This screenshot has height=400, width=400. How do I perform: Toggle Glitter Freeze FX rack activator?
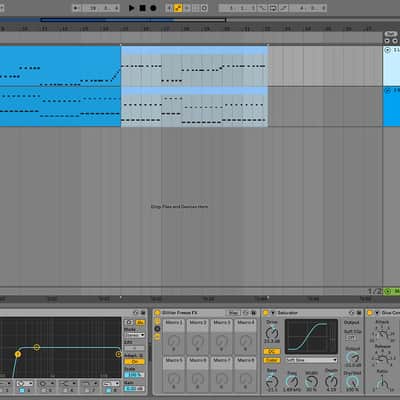pyautogui.click(x=157, y=313)
